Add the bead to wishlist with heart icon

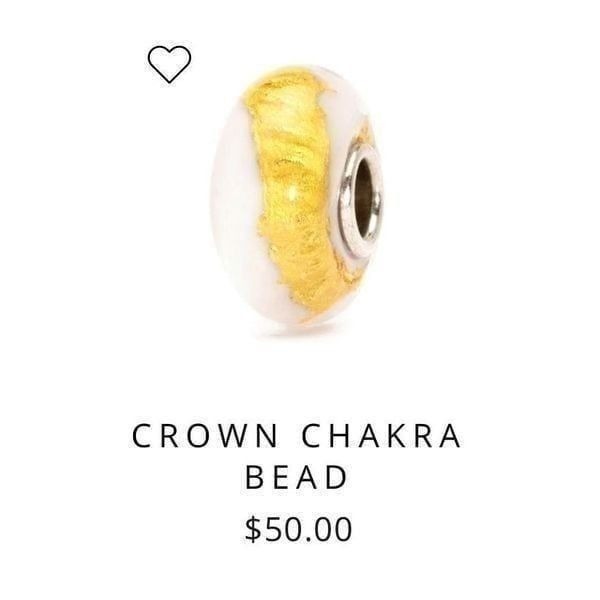click(x=169, y=64)
